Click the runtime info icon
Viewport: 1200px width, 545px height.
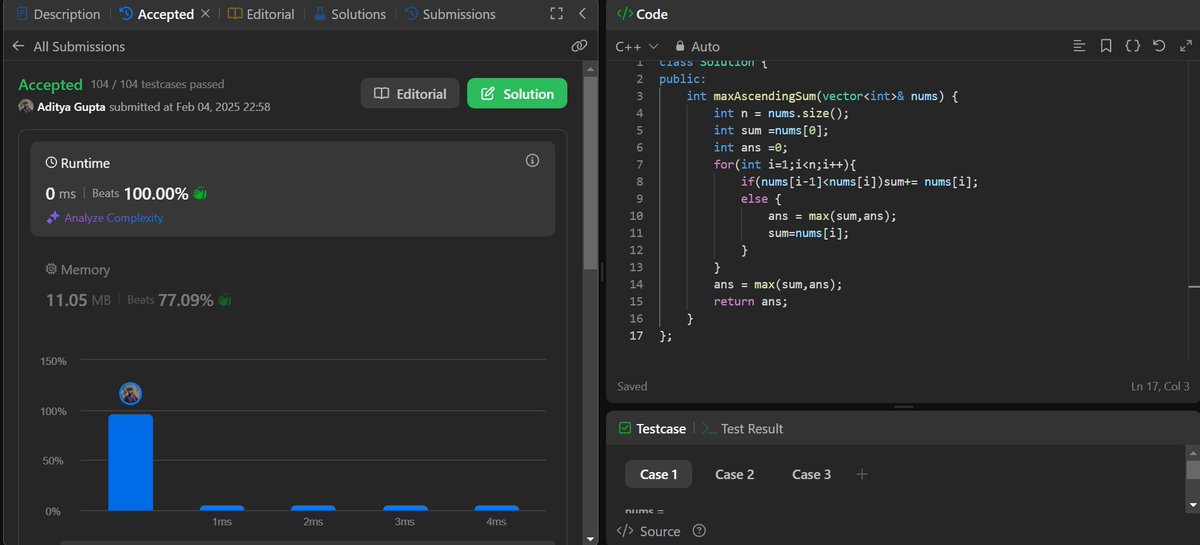[532, 161]
